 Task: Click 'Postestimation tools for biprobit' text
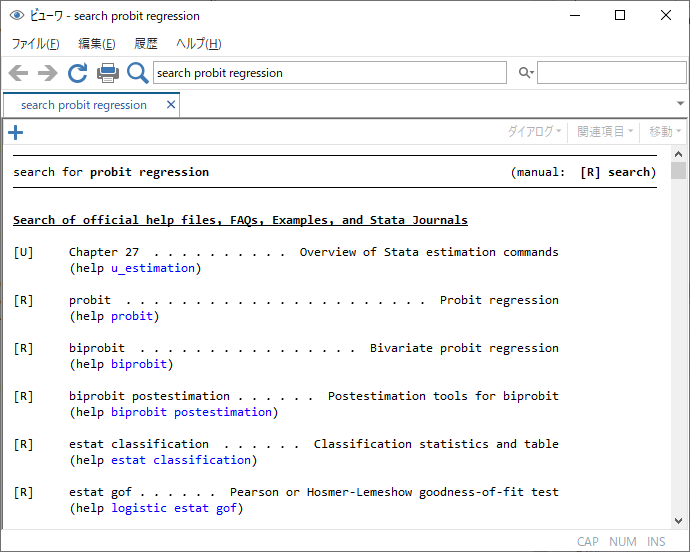click(443, 396)
